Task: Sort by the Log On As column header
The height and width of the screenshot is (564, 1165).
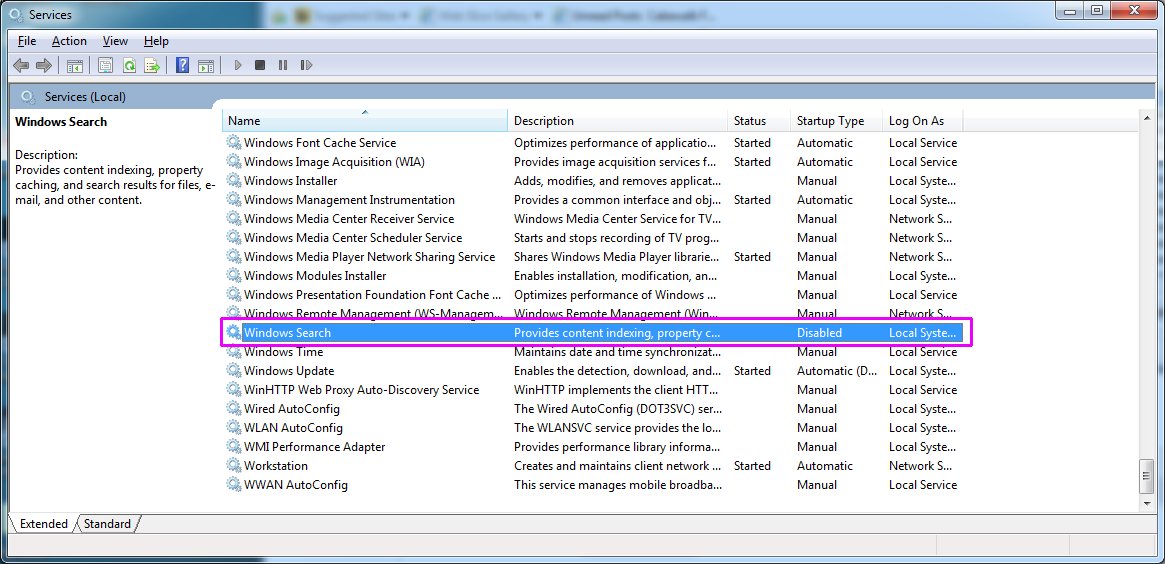Action: [923, 120]
